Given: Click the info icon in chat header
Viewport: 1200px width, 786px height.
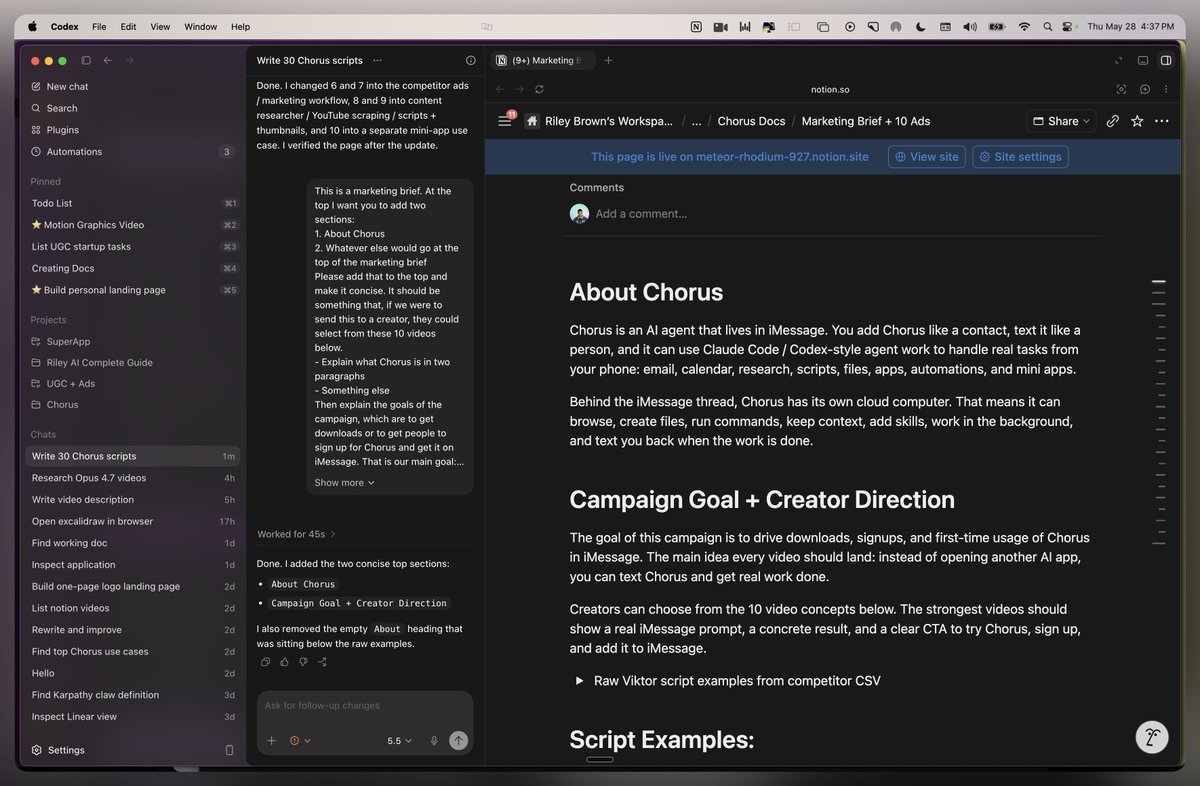Looking at the screenshot, I should (471, 61).
